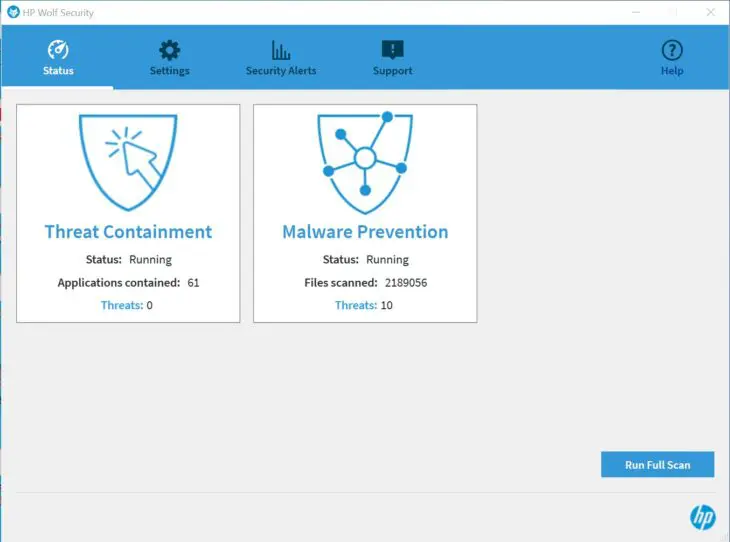This screenshot has height=542, width=730.
Task: Click the Support speech bubble icon
Action: (392, 50)
